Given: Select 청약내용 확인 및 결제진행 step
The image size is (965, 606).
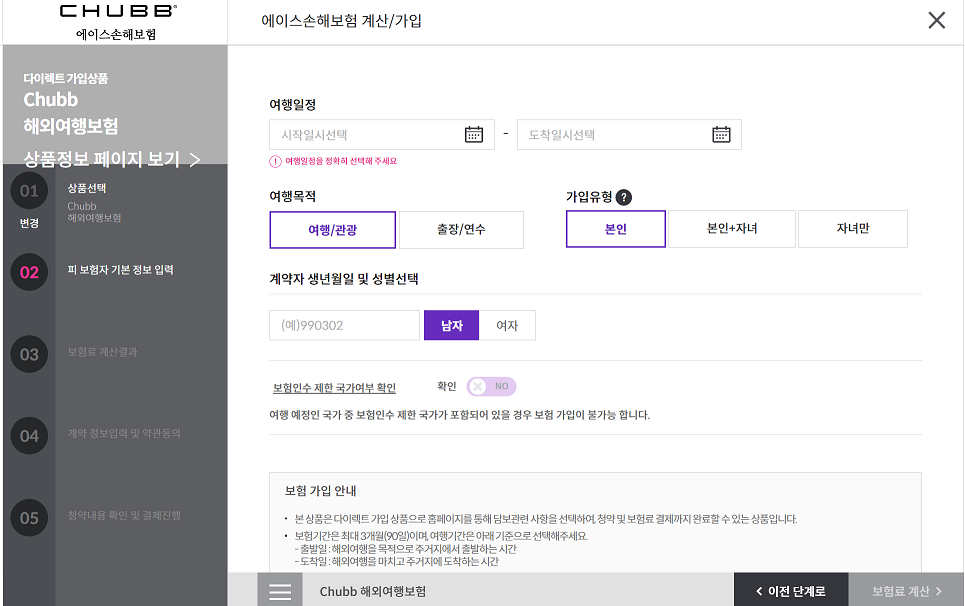Looking at the screenshot, I should (x=124, y=516).
